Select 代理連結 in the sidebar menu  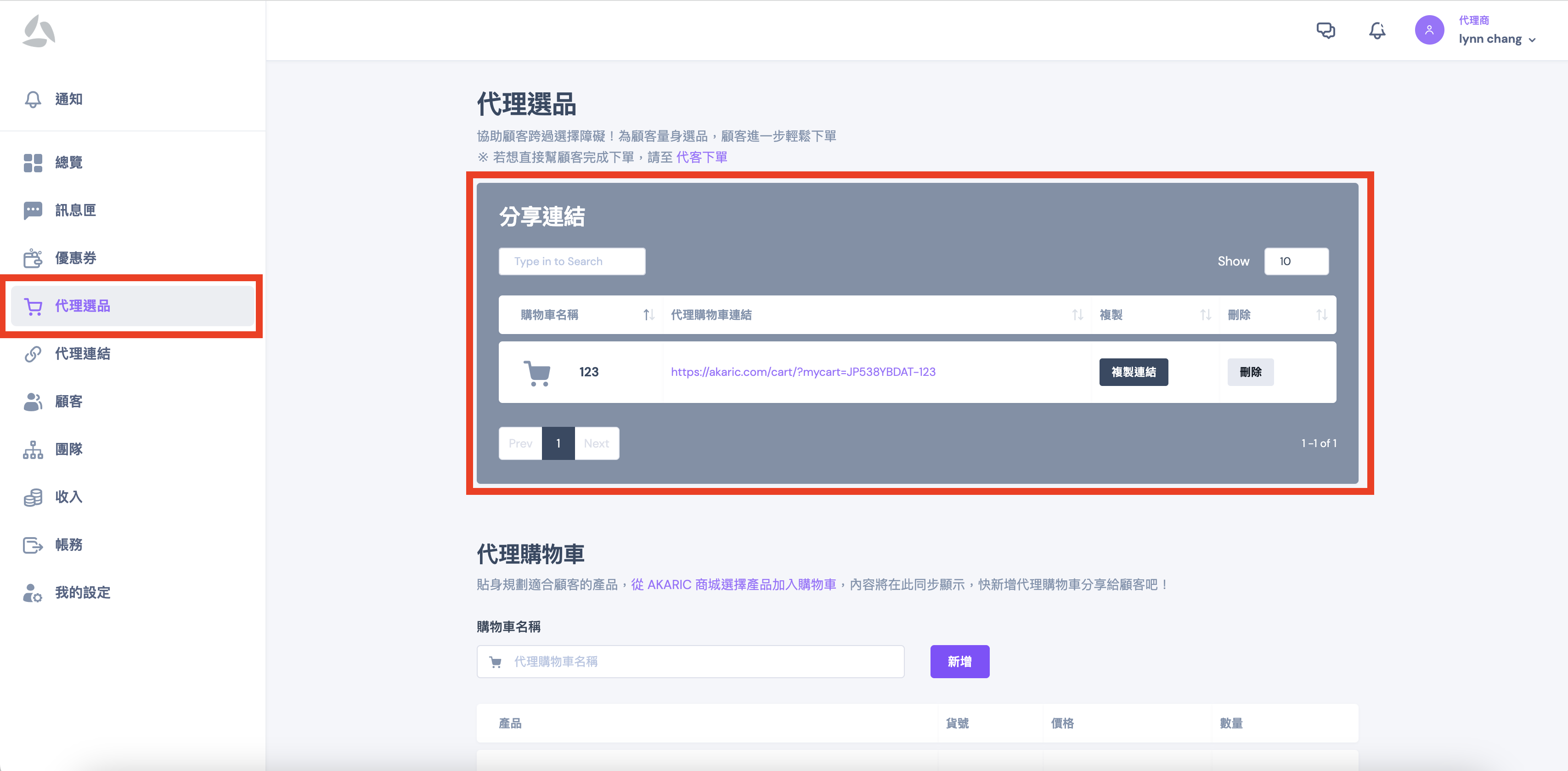pos(82,354)
